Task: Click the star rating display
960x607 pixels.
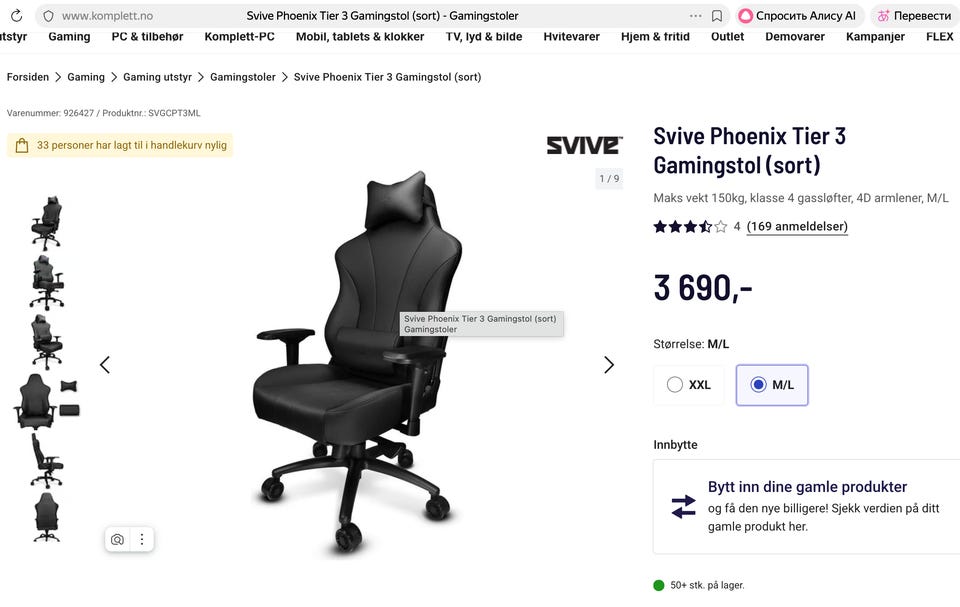Action: [x=690, y=227]
